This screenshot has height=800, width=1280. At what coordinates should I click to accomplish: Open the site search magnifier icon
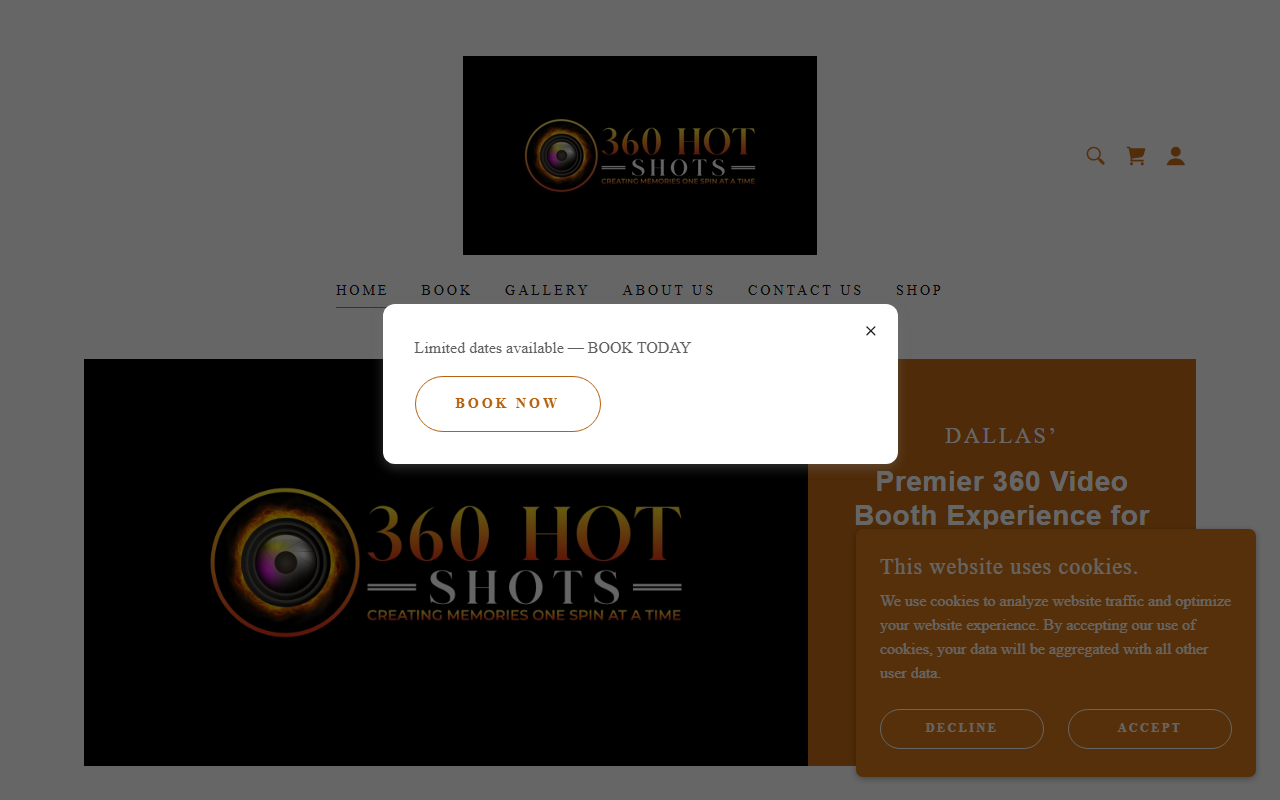[x=1096, y=156]
